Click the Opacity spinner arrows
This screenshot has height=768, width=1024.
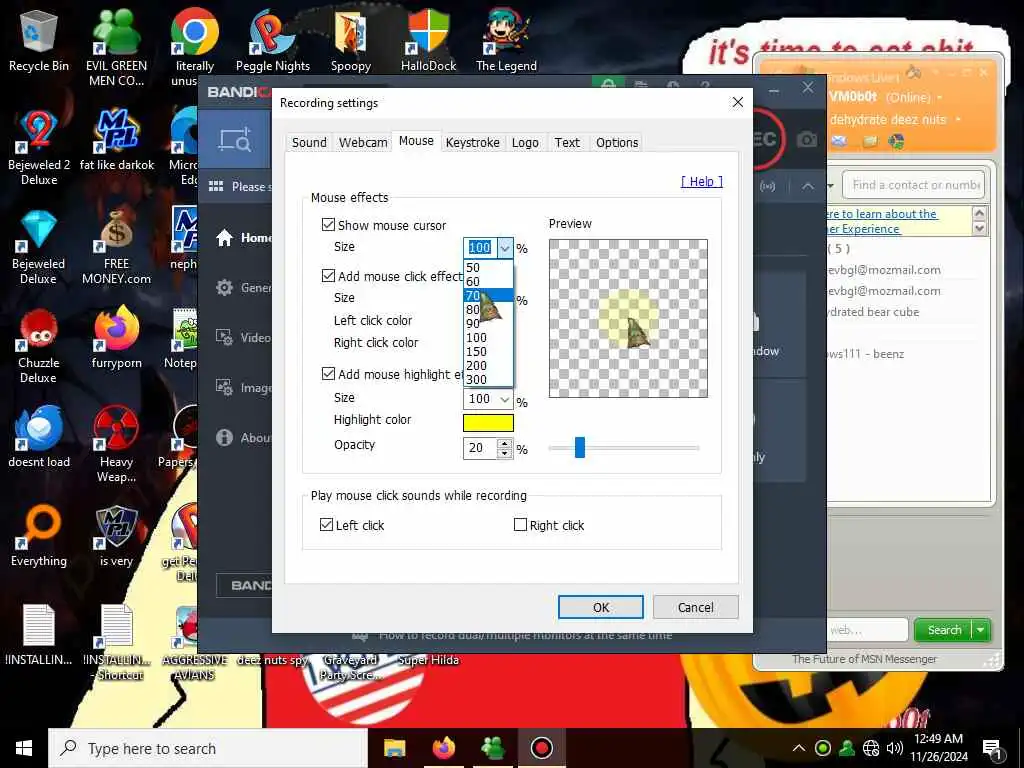click(505, 448)
